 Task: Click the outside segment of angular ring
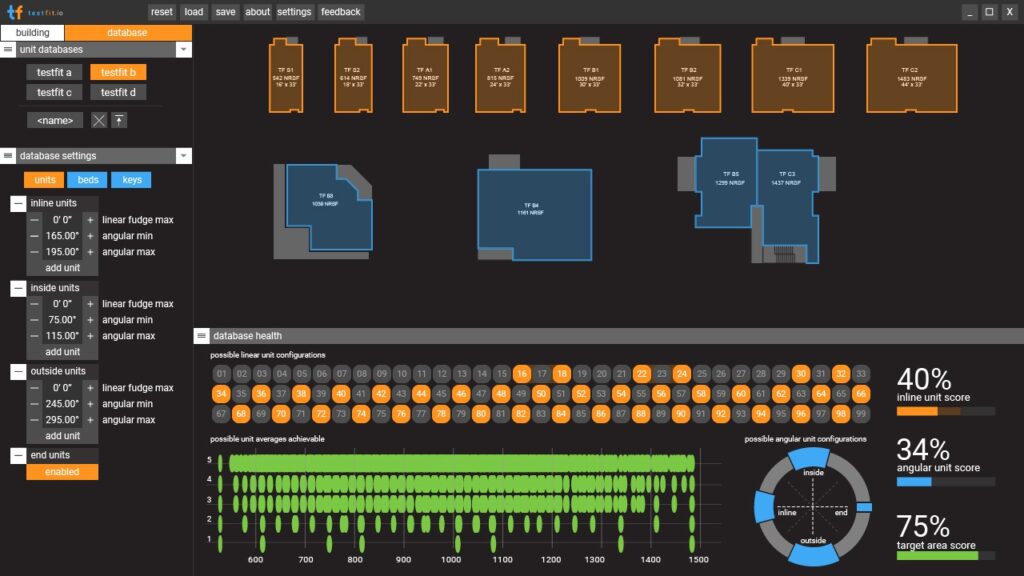[x=814, y=553]
